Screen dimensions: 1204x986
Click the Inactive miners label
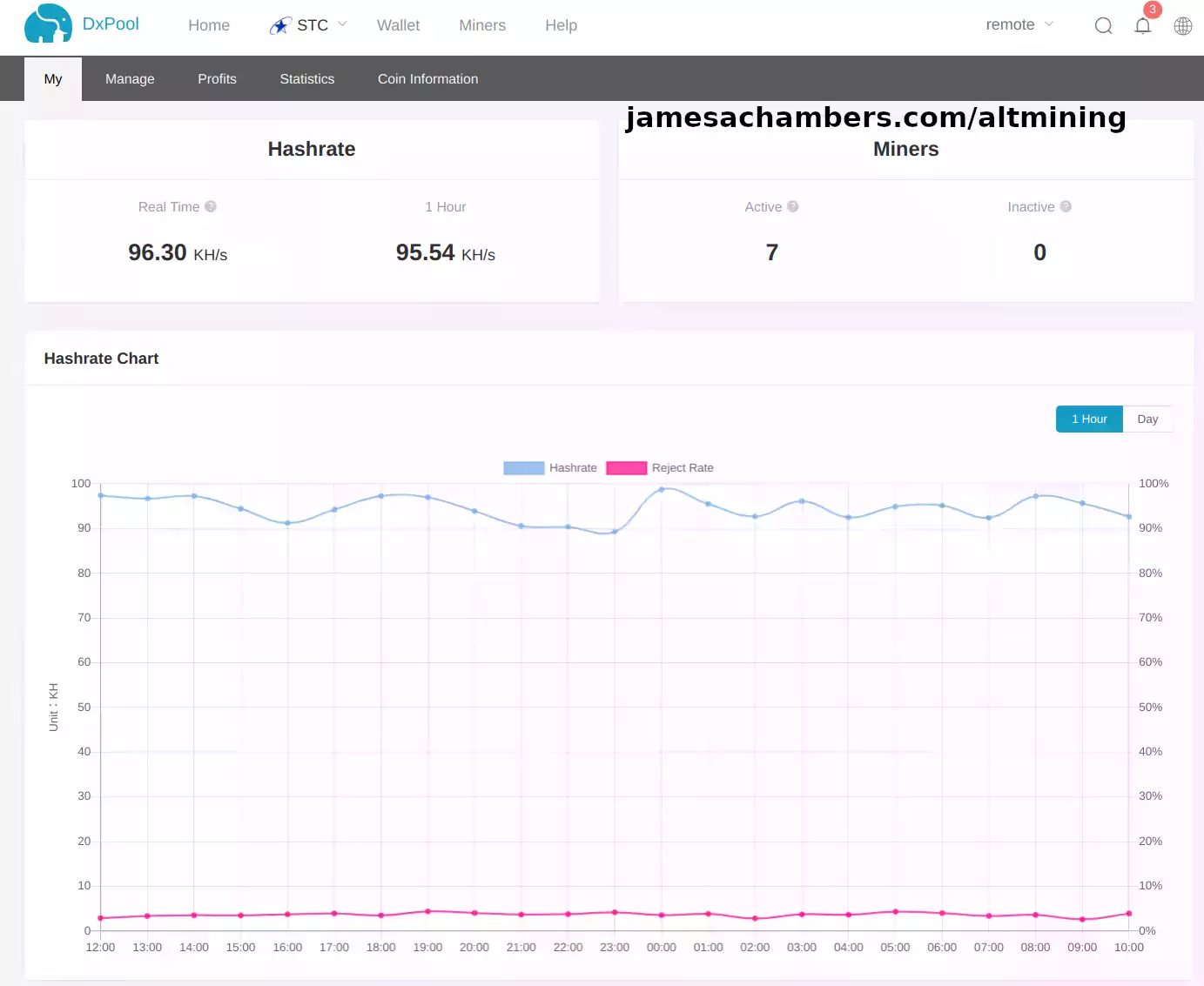1031,207
